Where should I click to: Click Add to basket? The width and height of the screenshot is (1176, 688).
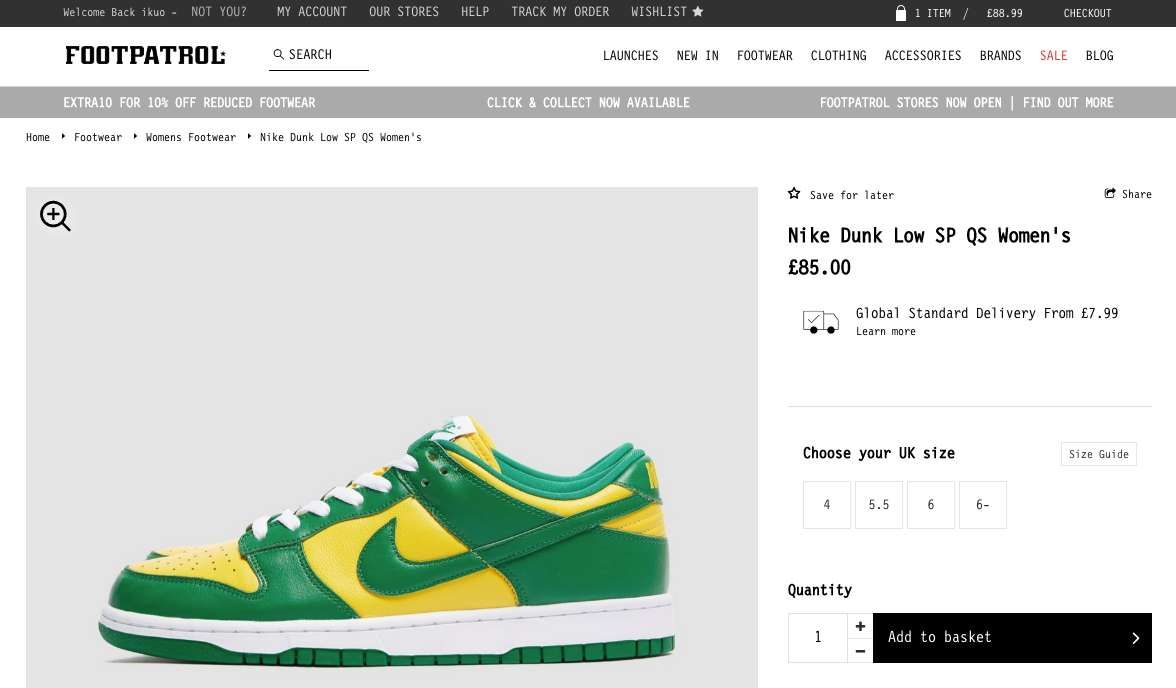coord(939,637)
